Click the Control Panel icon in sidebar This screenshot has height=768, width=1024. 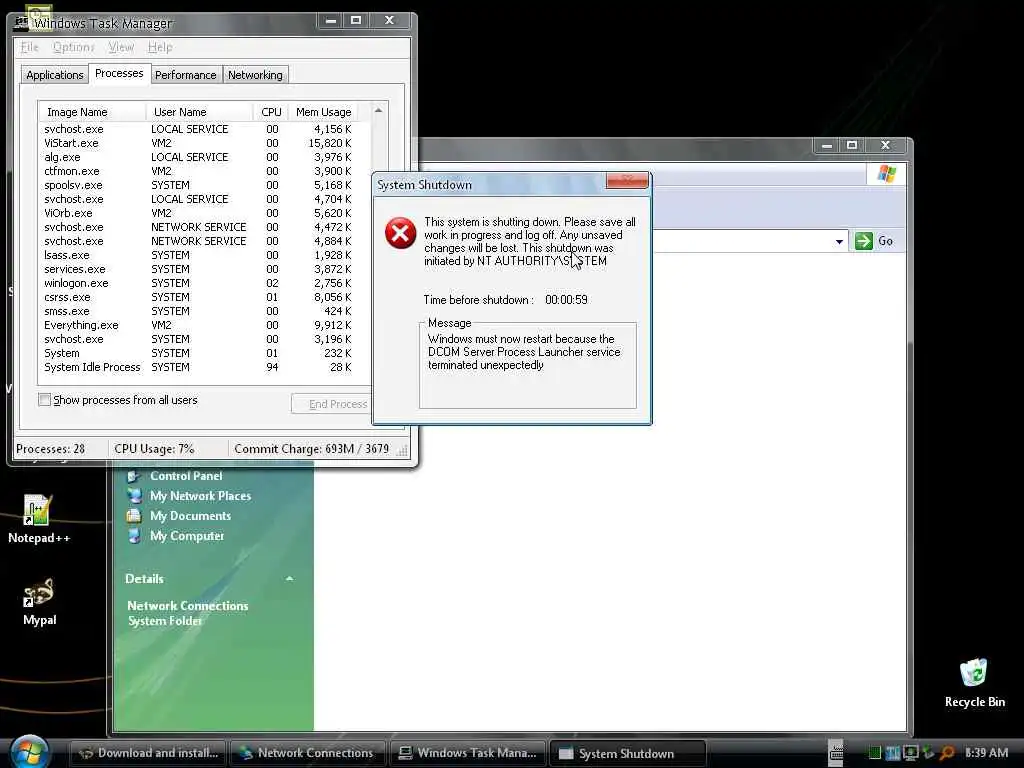point(134,476)
